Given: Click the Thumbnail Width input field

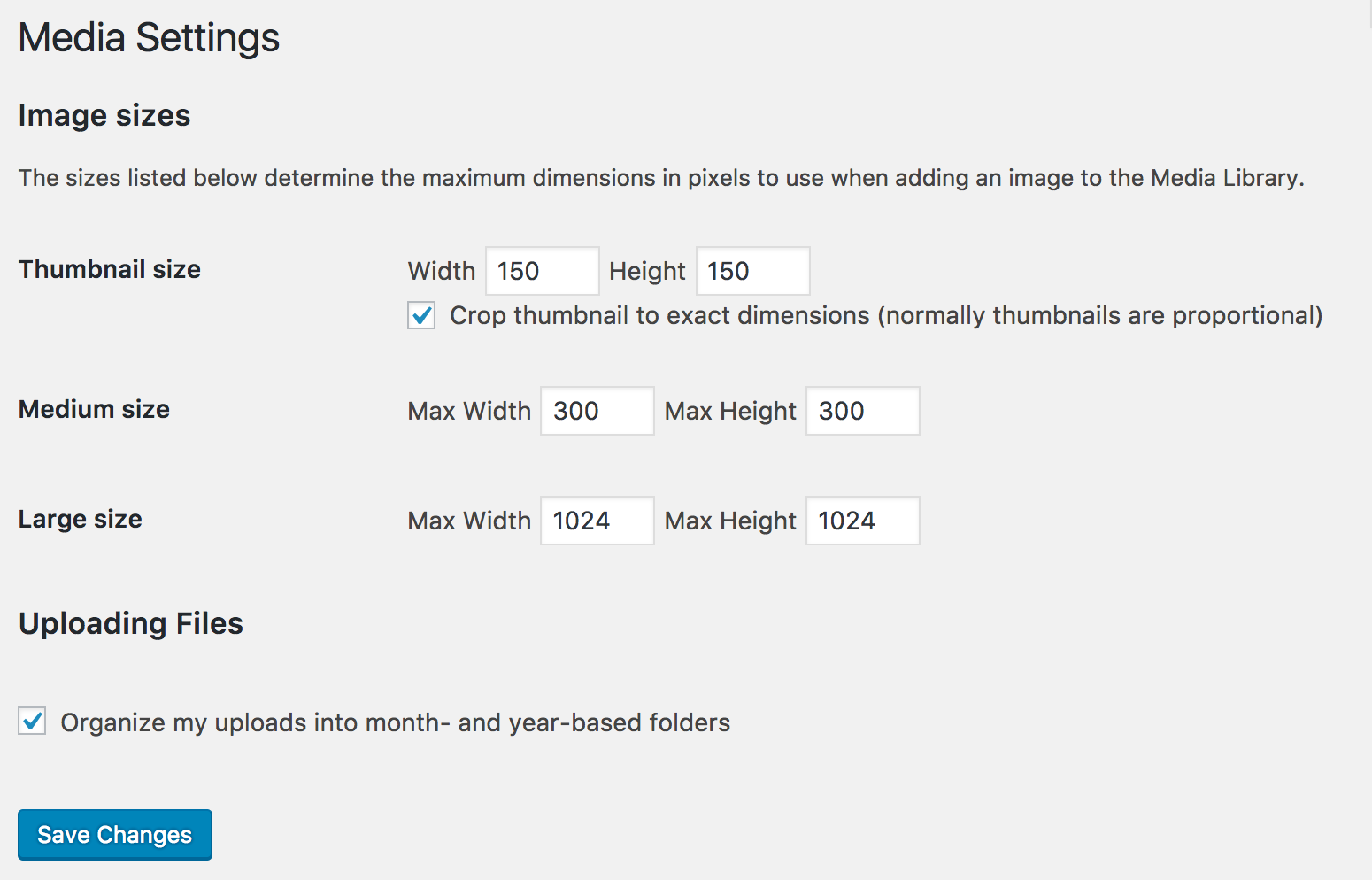Looking at the screenshot, I should (x=543, y=271).
